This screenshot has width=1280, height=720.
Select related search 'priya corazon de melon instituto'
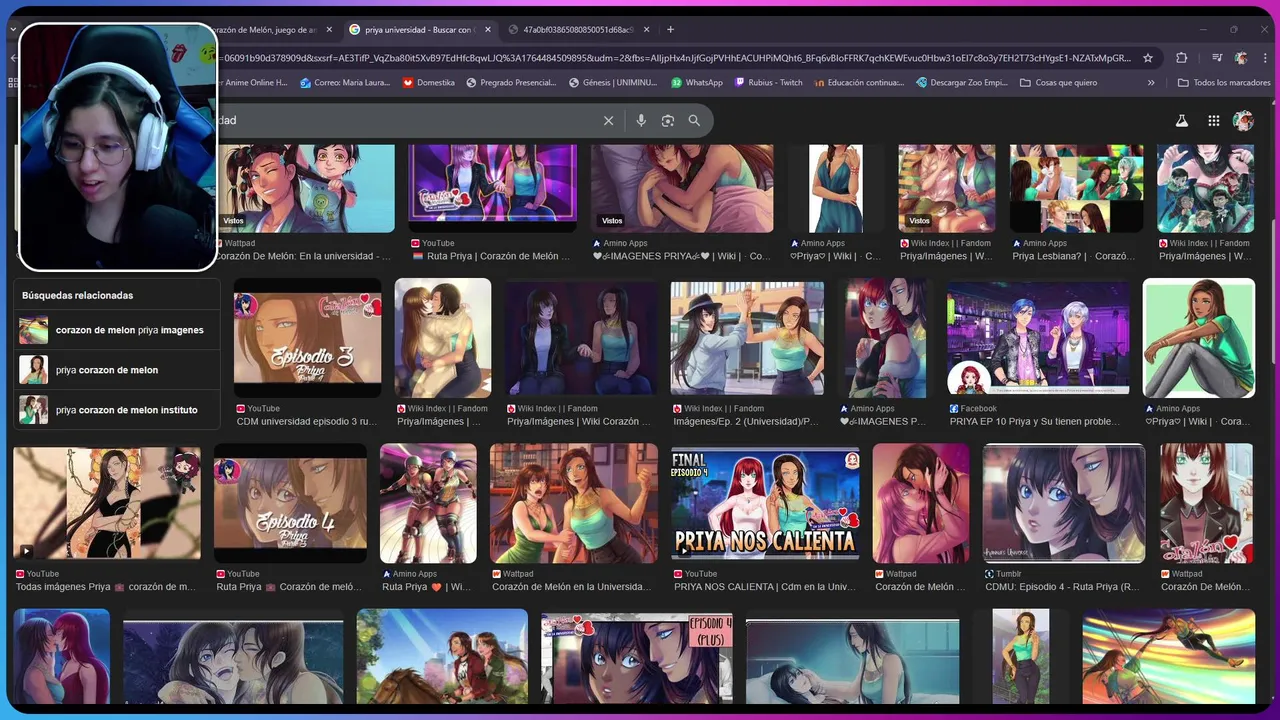tap(116, 410)
